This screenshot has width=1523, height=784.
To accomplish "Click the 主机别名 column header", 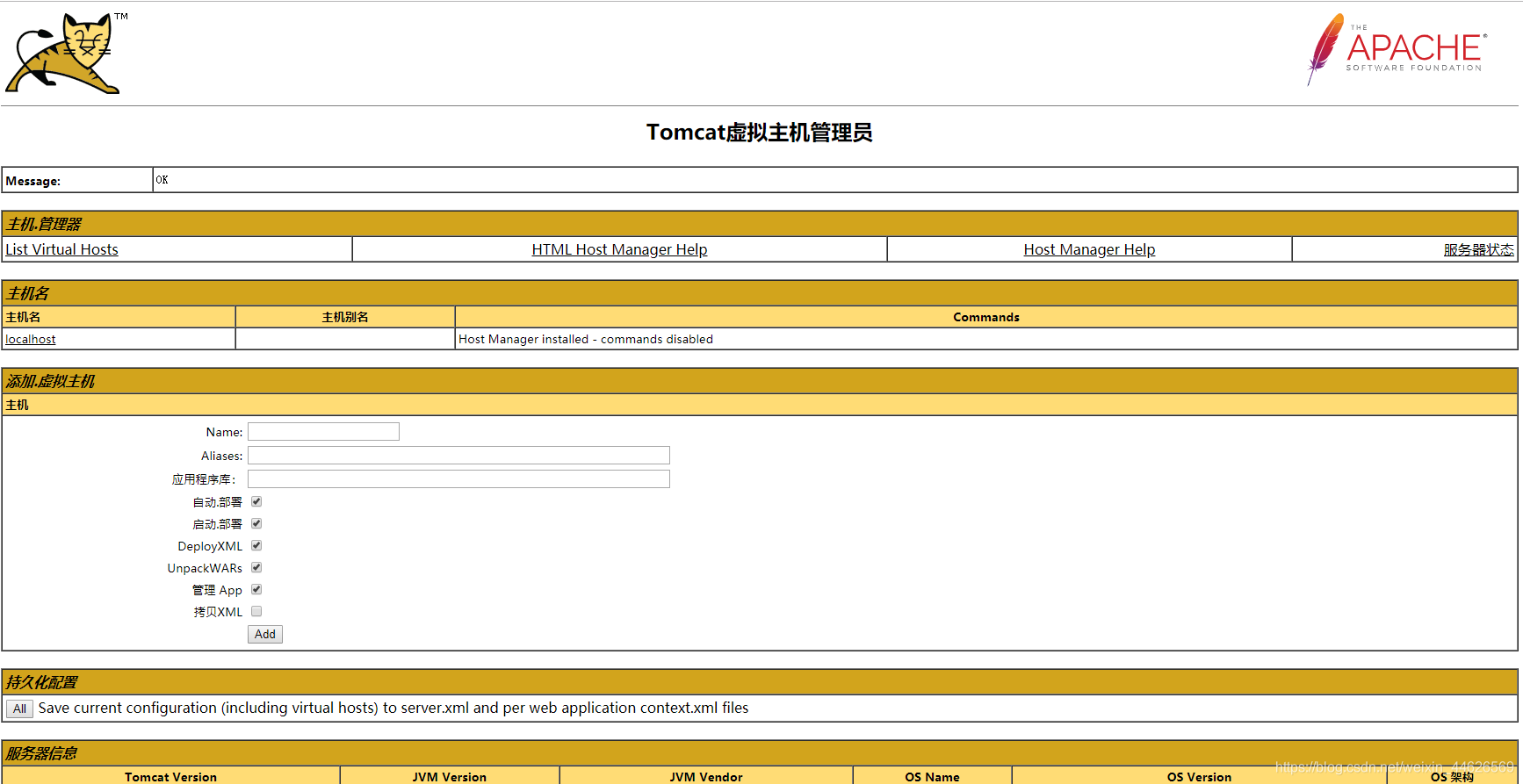I will coord(345,317).
